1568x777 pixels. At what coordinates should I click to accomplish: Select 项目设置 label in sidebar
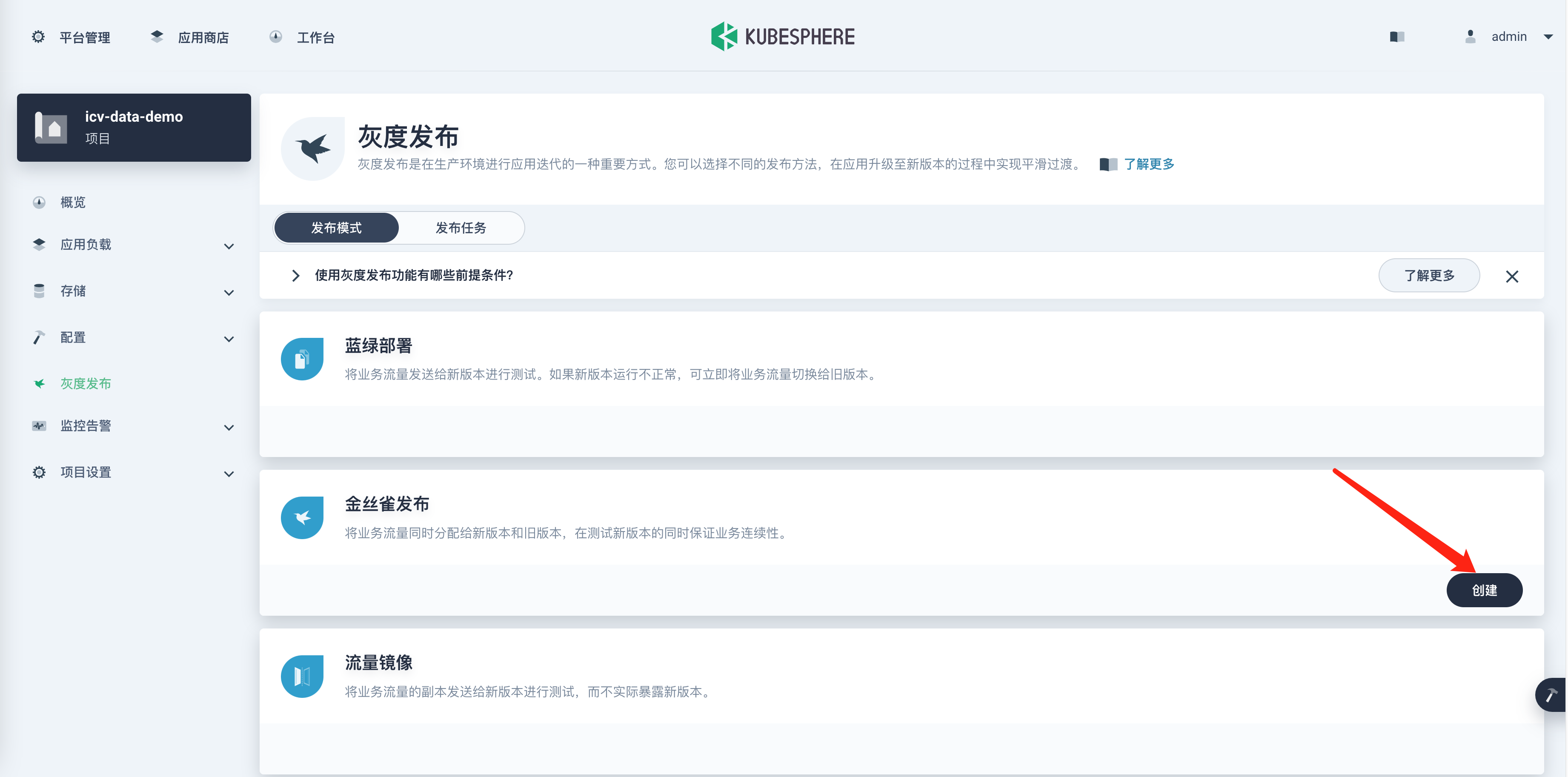(86, 472)
